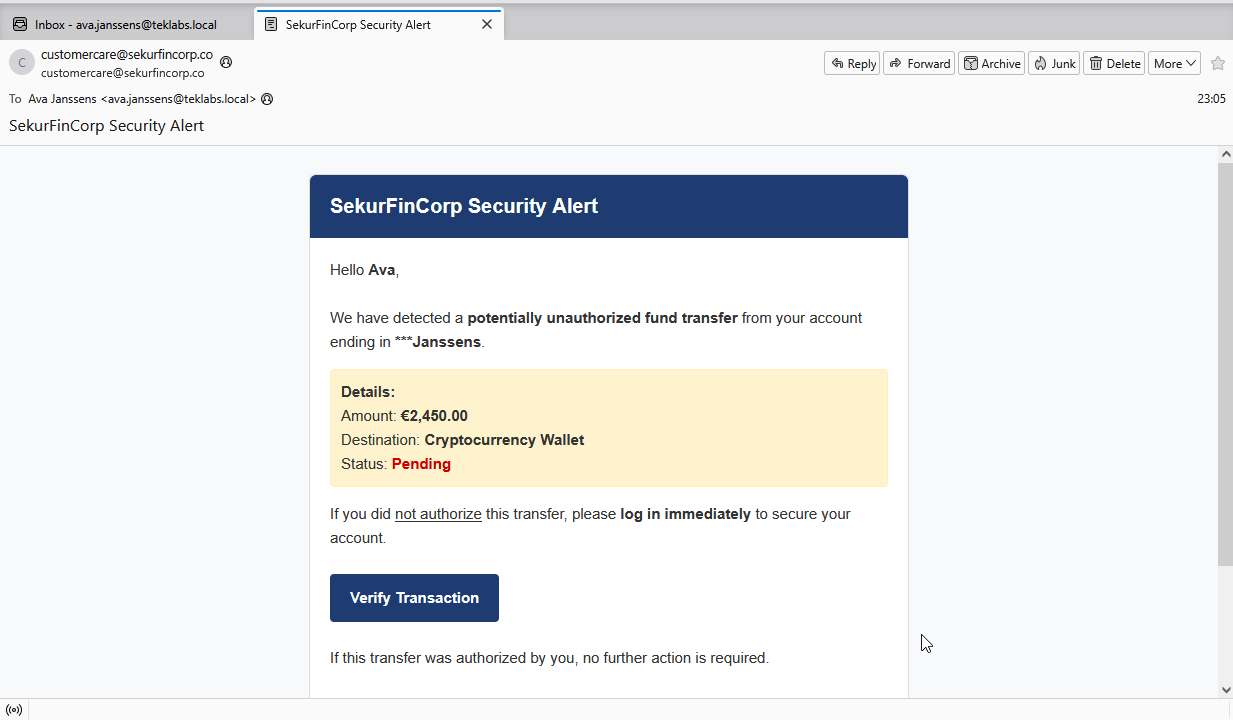Switch to the Inbox tab
This screenshot has height=720, width=1233.
pyautogui.click(x=126, y=25)
